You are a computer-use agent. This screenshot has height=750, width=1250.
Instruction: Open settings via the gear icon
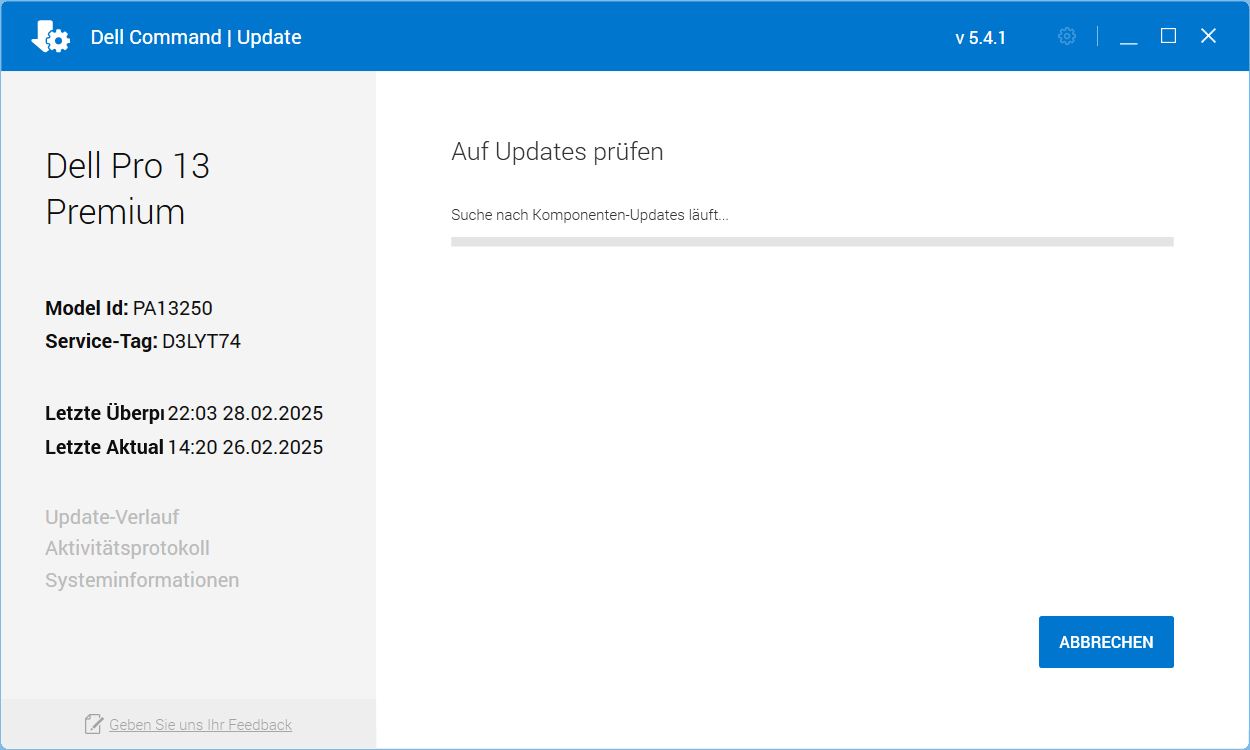click(x=1067, y=36)
